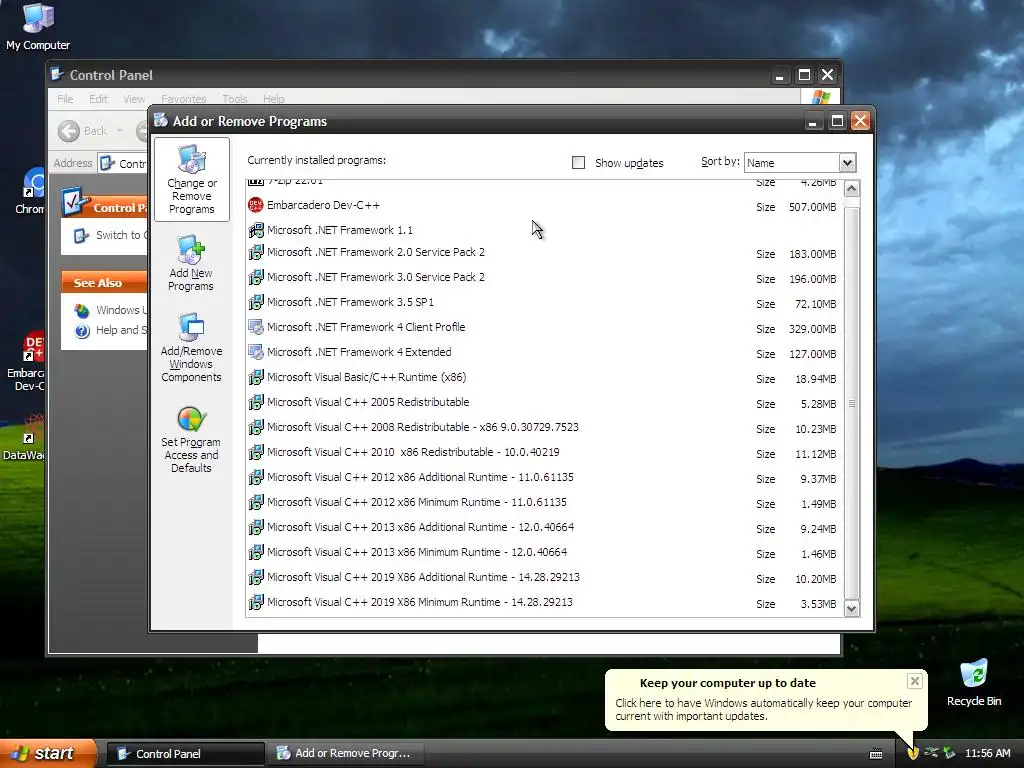Click the Control Panel address bar field

(x=123, y=163)
